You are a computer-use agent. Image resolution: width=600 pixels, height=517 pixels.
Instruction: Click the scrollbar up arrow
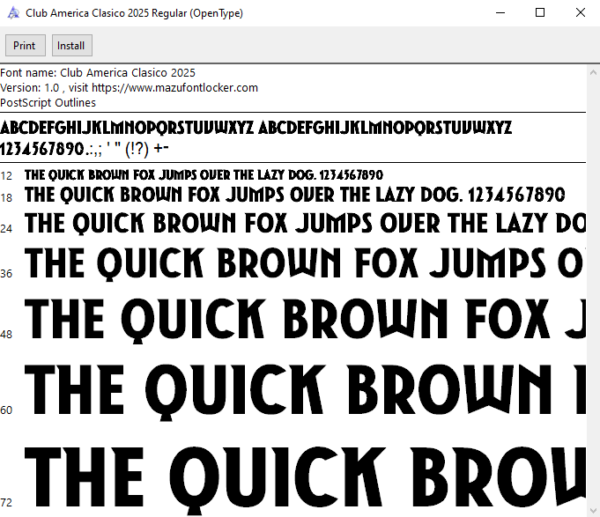coord(593,72)
